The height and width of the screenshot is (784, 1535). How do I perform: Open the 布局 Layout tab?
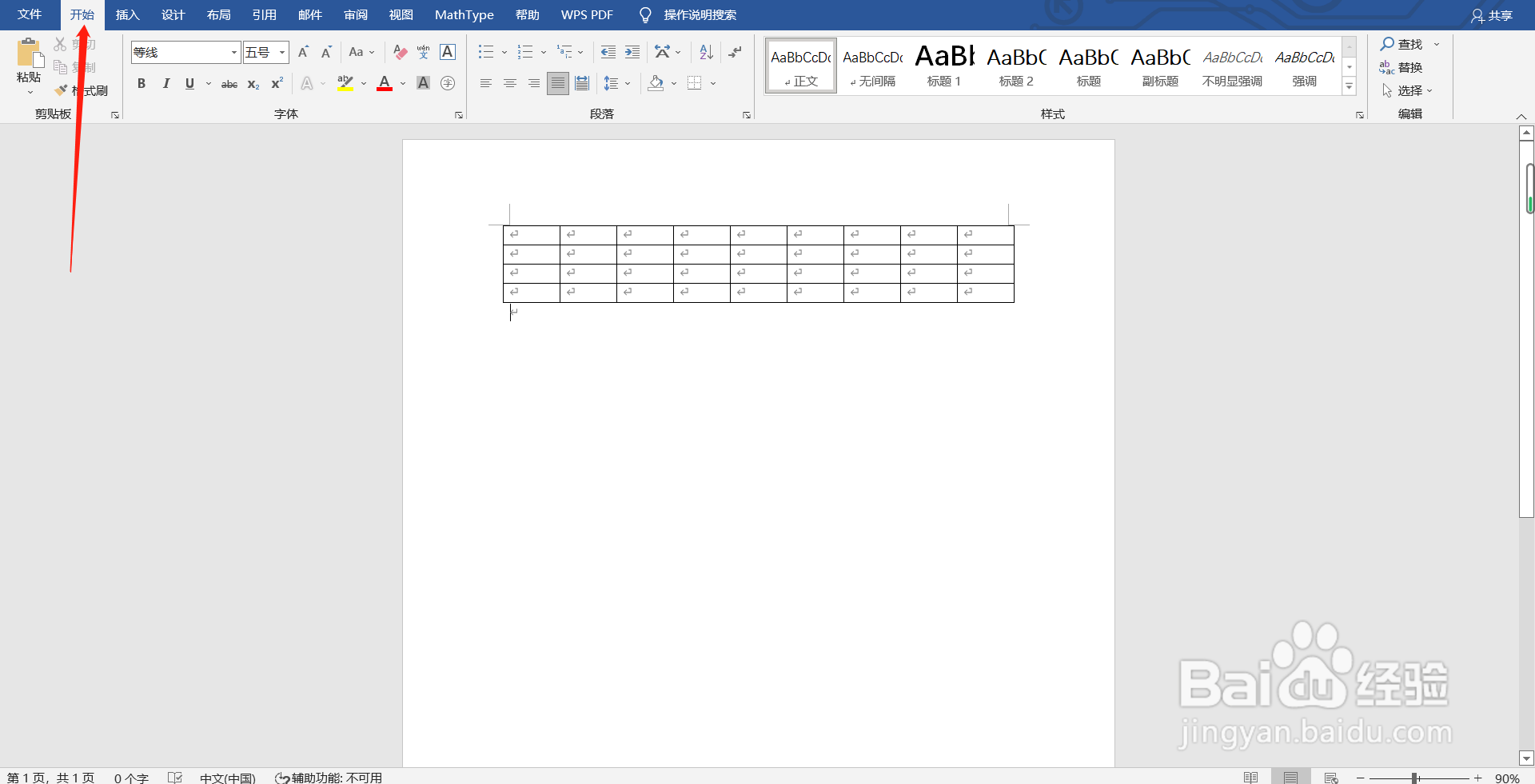pyautogui.click(x=218, y=14)
